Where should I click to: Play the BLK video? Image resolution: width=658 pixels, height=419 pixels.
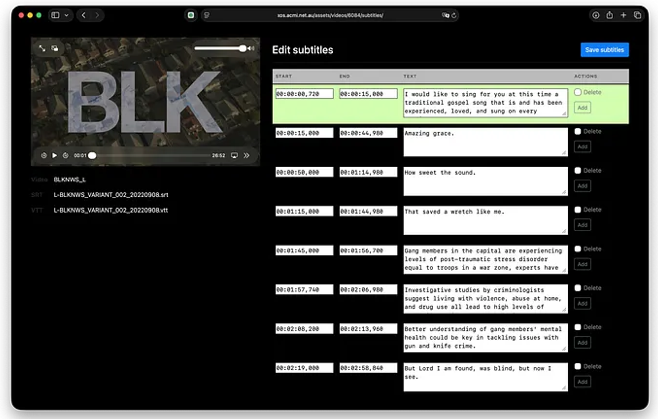(x=55, y=155)
